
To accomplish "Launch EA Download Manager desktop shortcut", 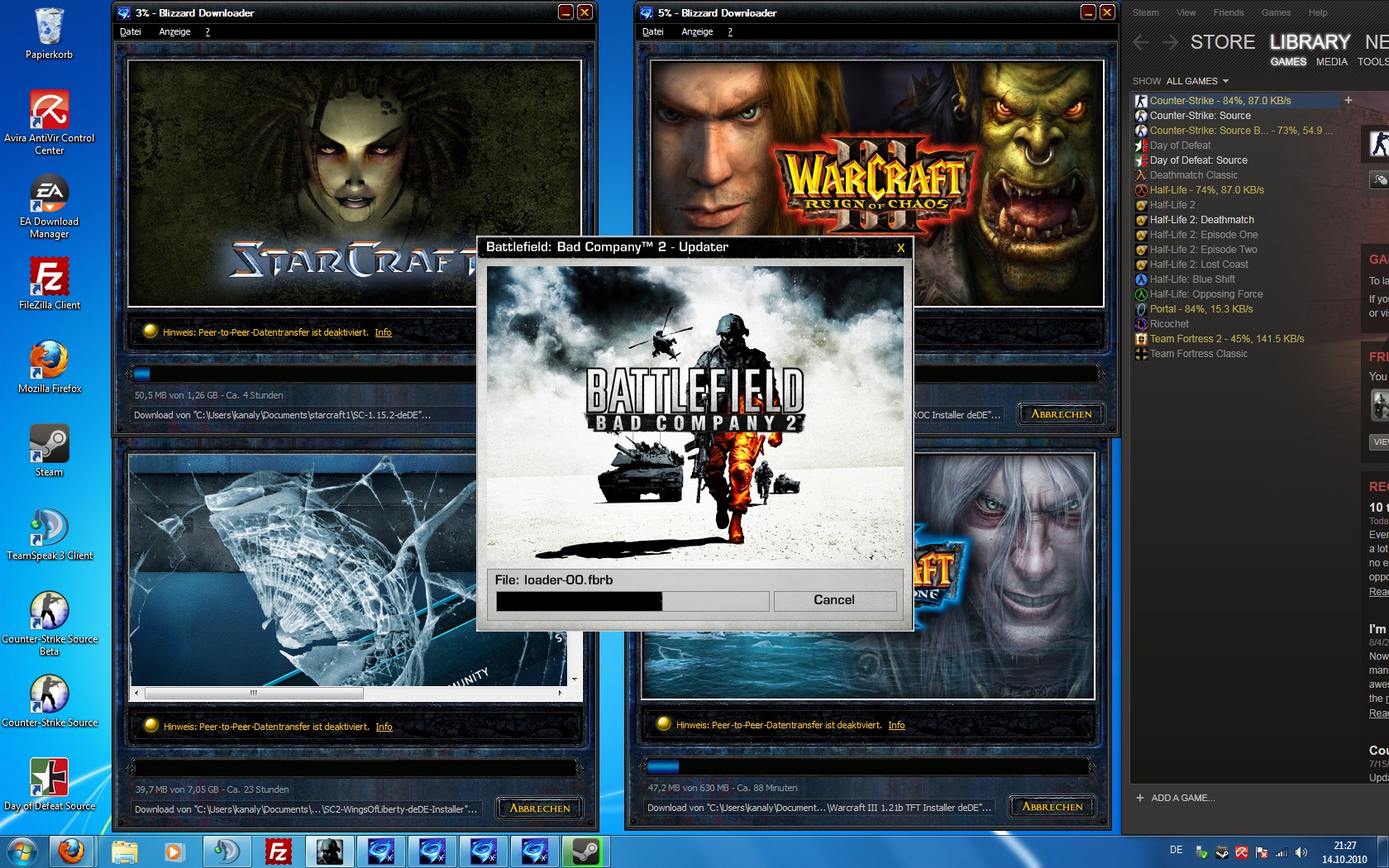I will pyautogui.click(x=50, y=195).
